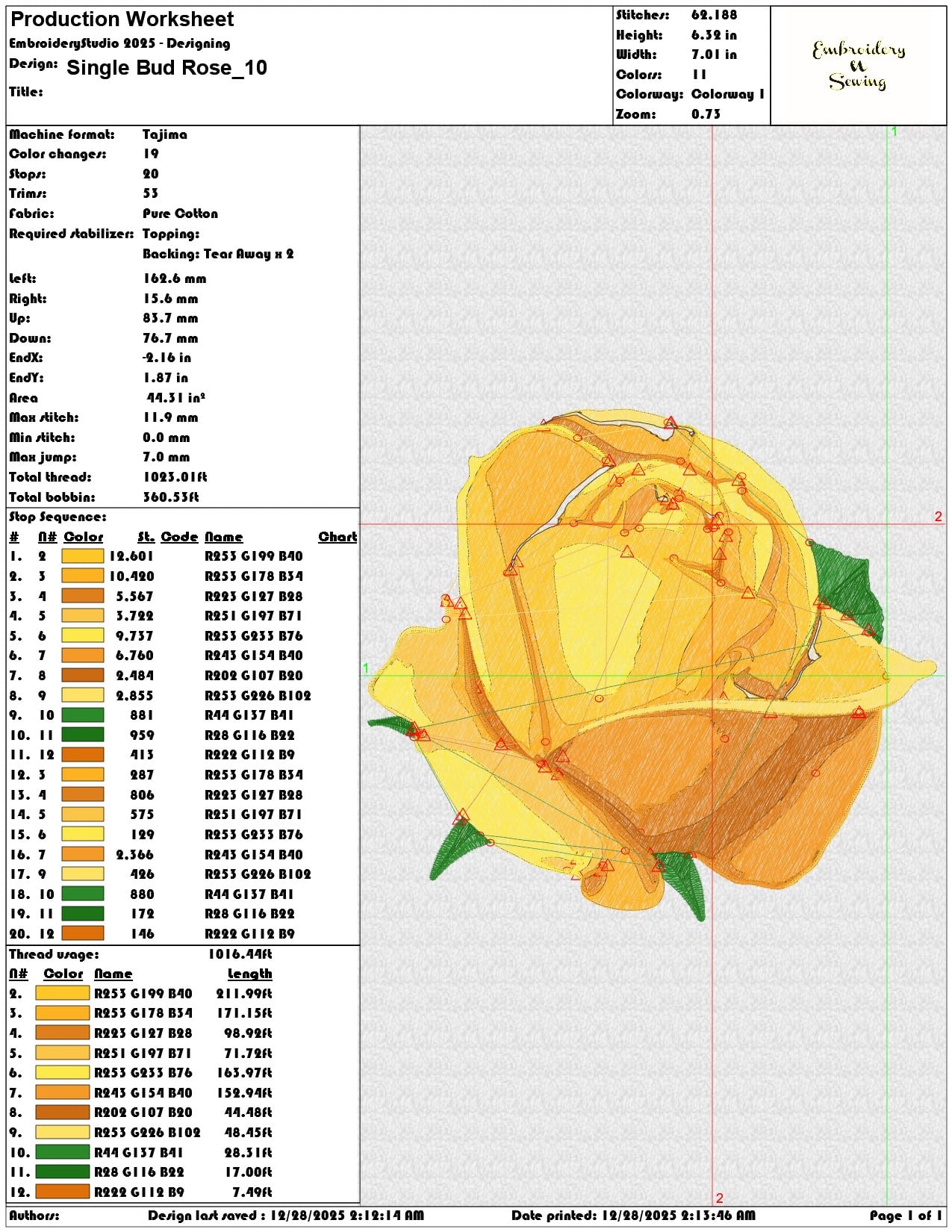Click the Trims value '53'

coord(151,193)
